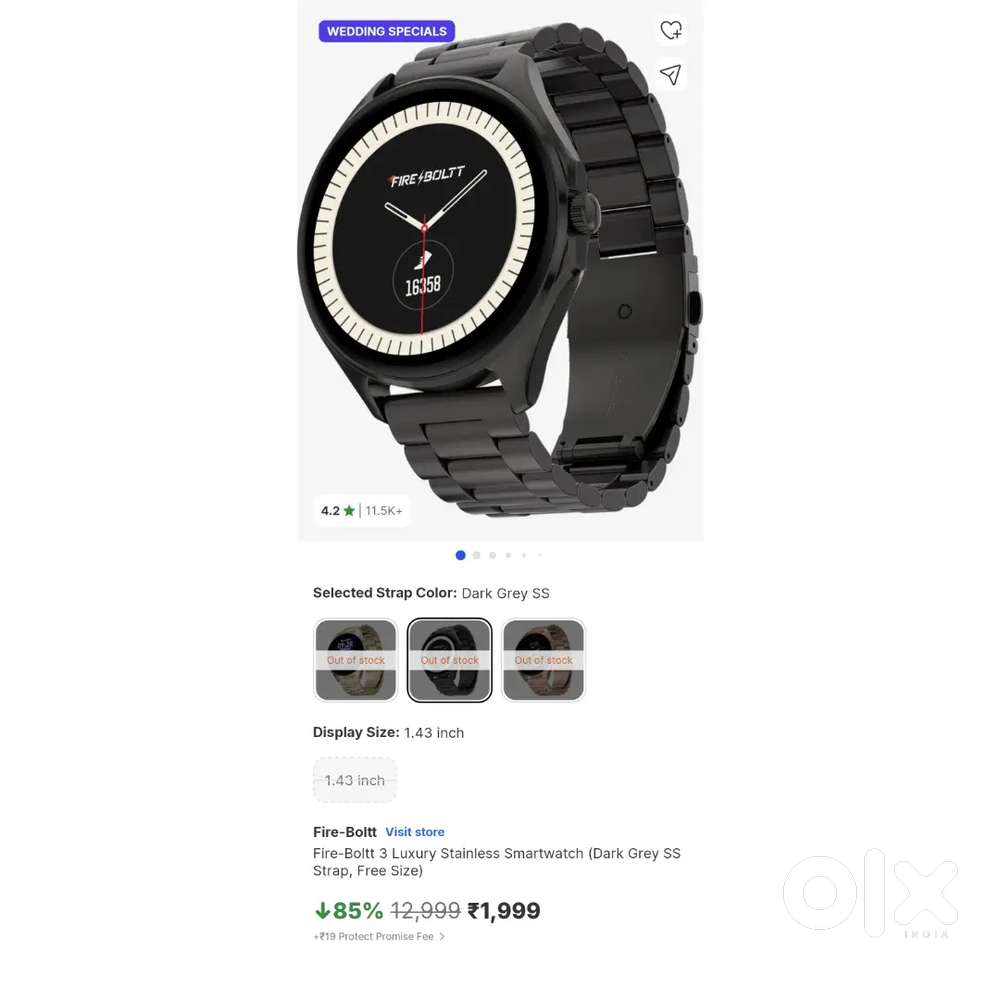Viewport: 1000px width, 1000px height.
Task: Jump to second image carousel dot
Action: pos(476,555)
